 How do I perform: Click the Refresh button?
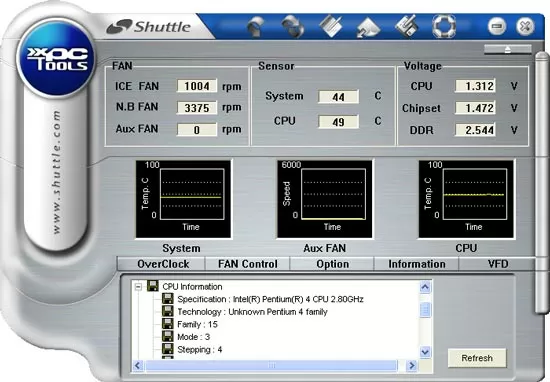pos(477,358)
